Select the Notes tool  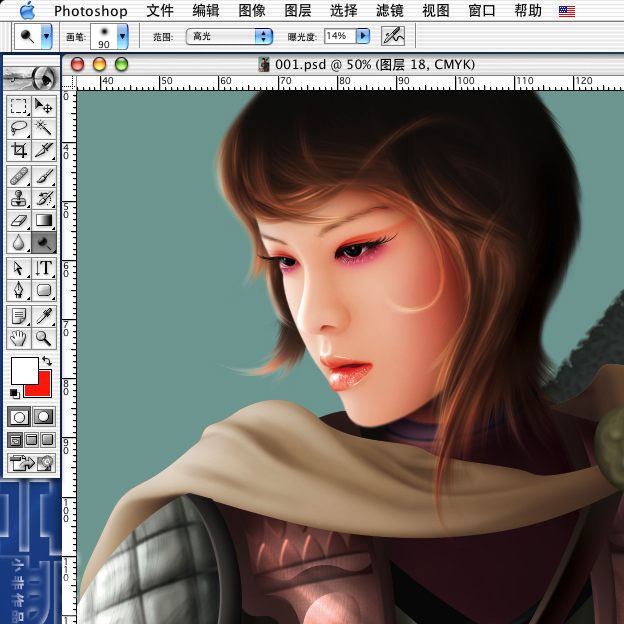(x=18, y=316)
